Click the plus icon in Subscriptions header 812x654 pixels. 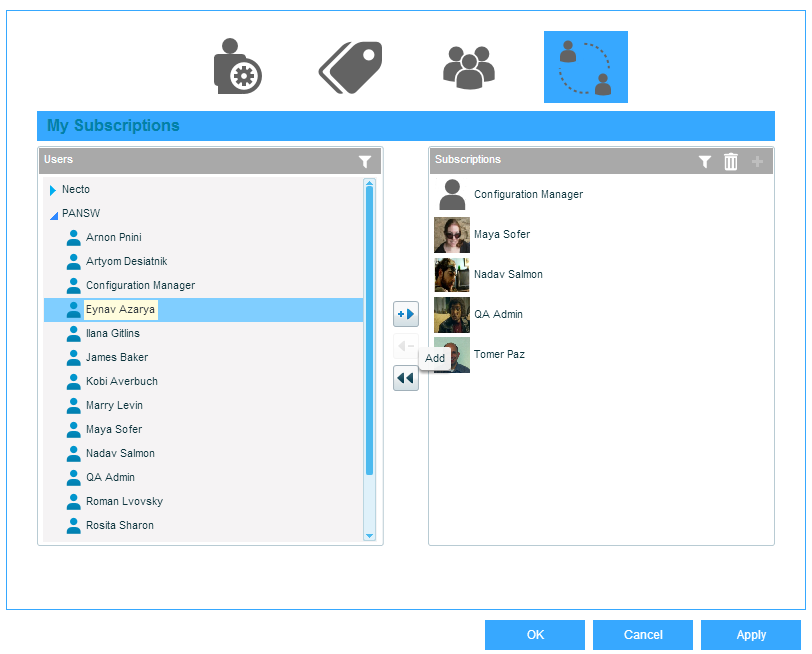click(x=757, y=161)
